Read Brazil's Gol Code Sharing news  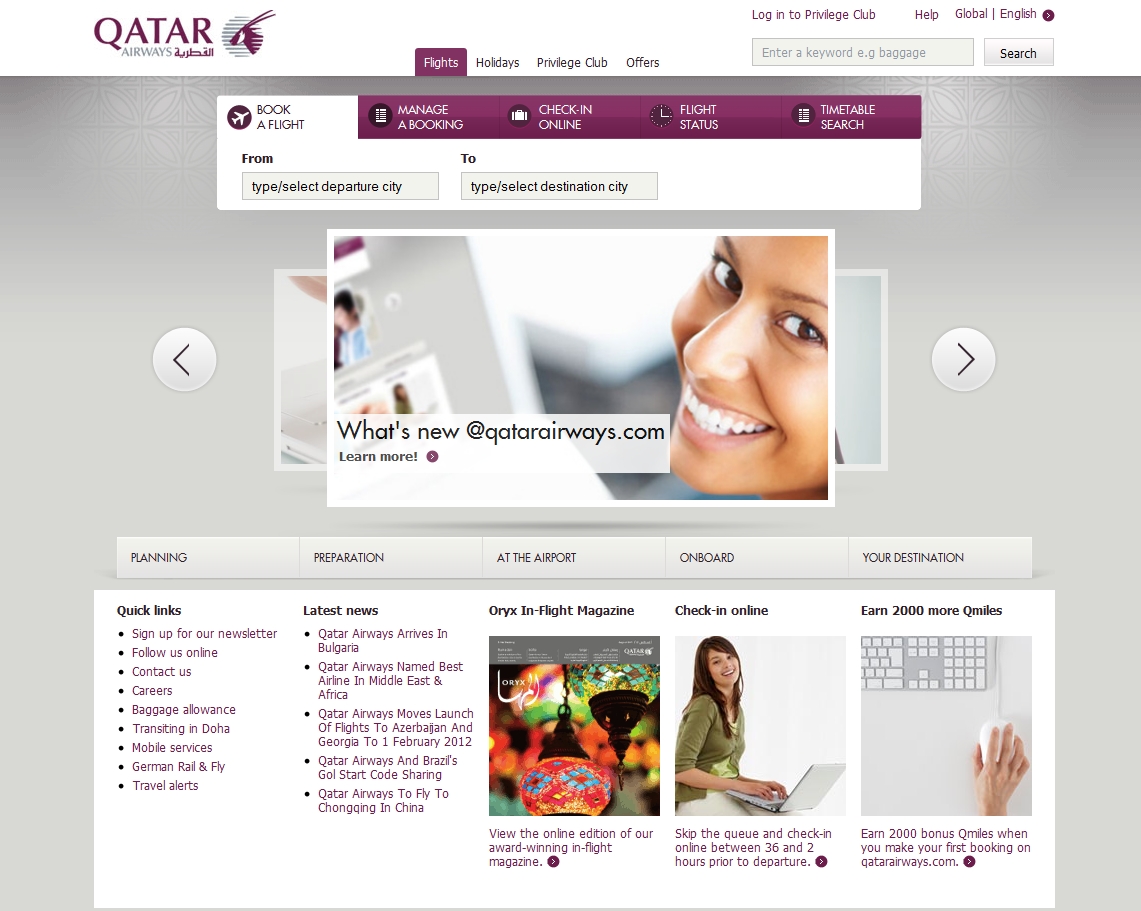pyautogui.click(x=387, y=768)
